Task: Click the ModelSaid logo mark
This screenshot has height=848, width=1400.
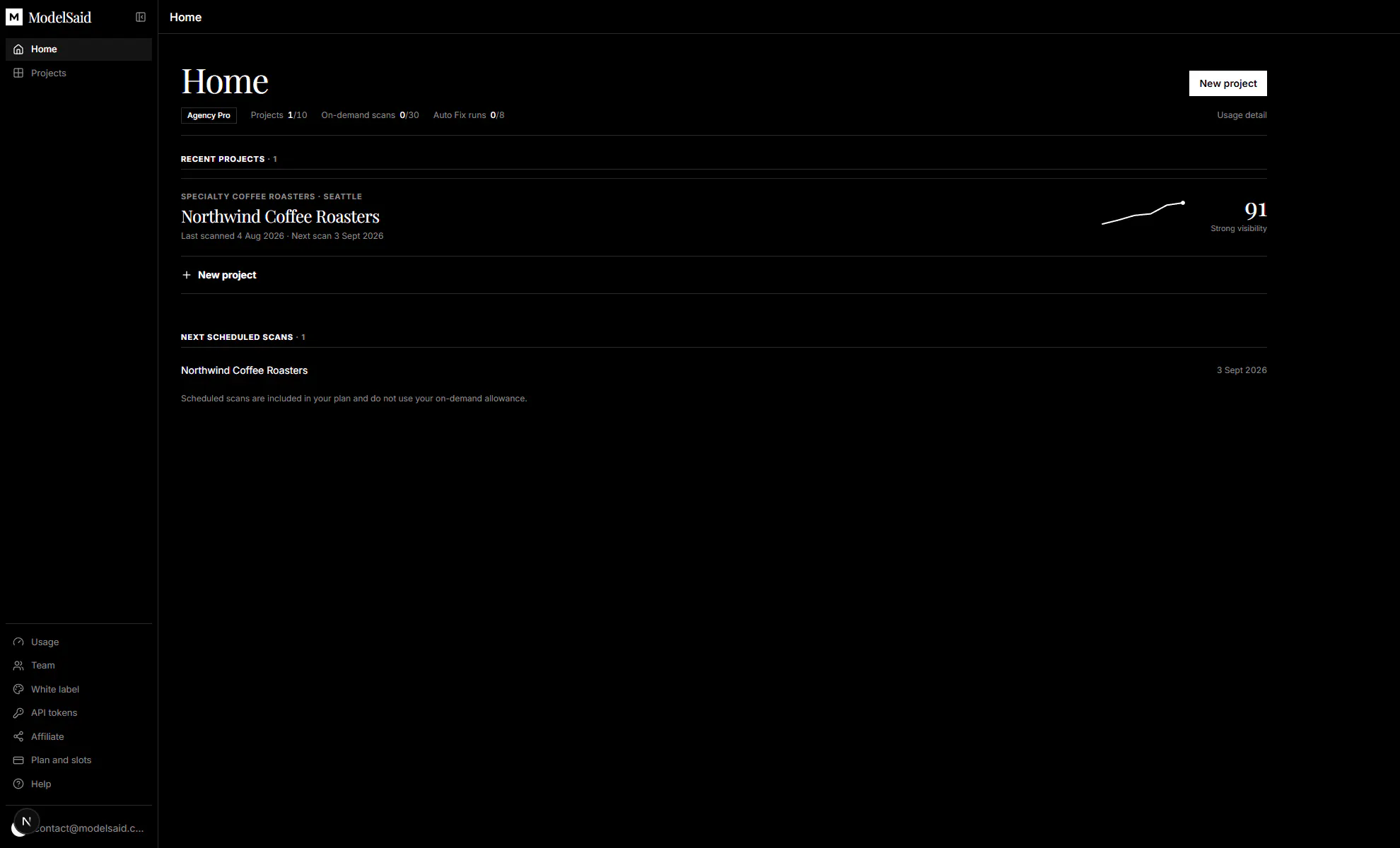Action: 14,17
